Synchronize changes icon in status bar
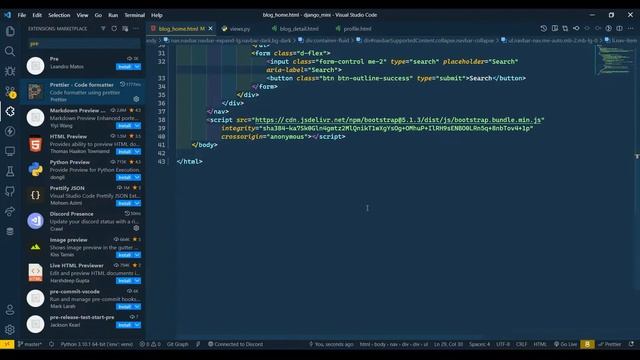 pos(51,344)
